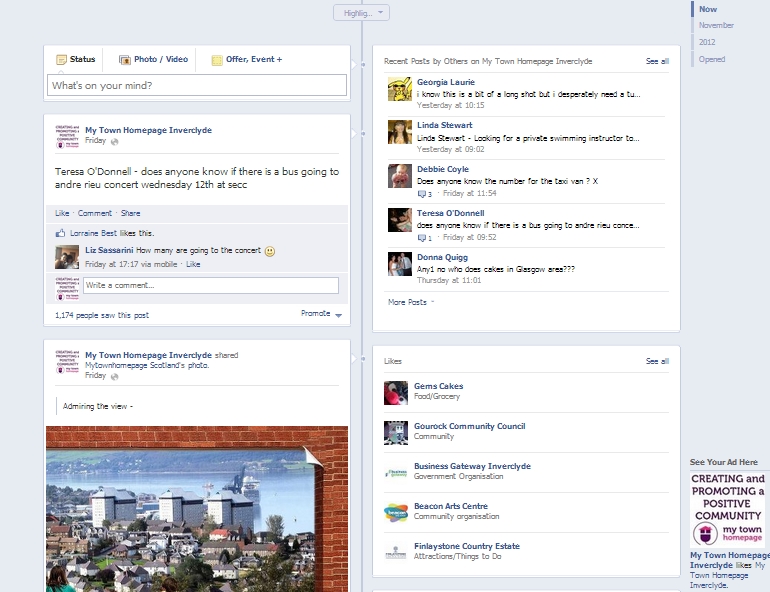770x592 pixels.
Task: Click Teresa O'Donnell's avatar in Recent Posts
Action: click(400, 220)
